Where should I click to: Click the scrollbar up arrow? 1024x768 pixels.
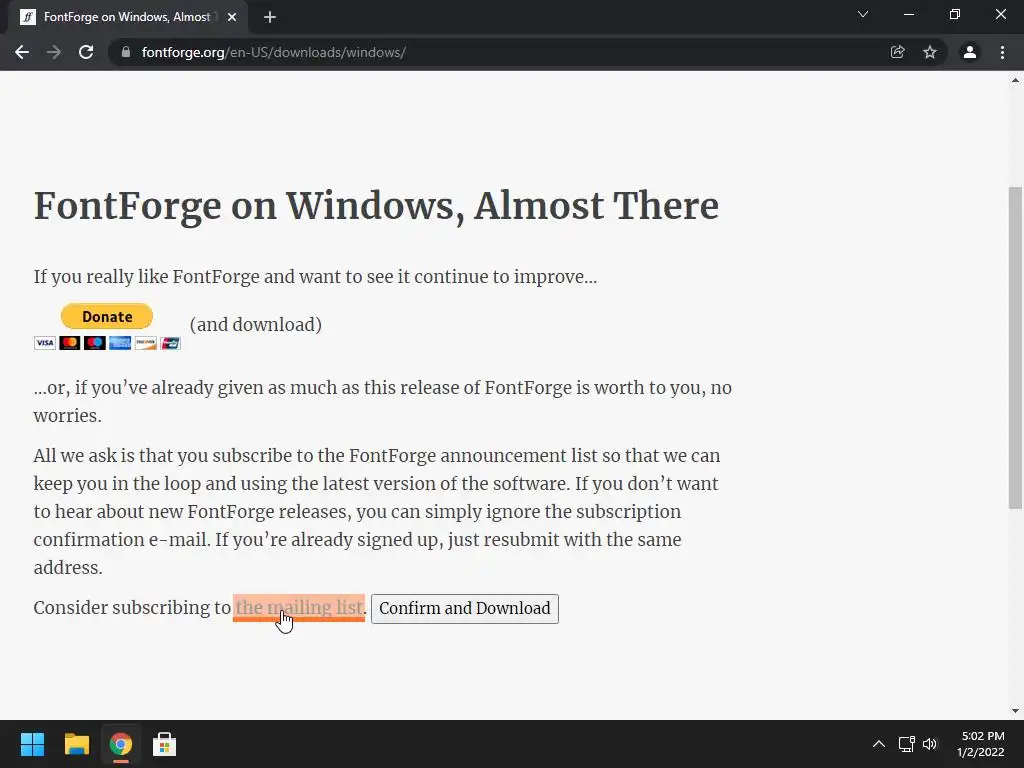[1015, 80]
